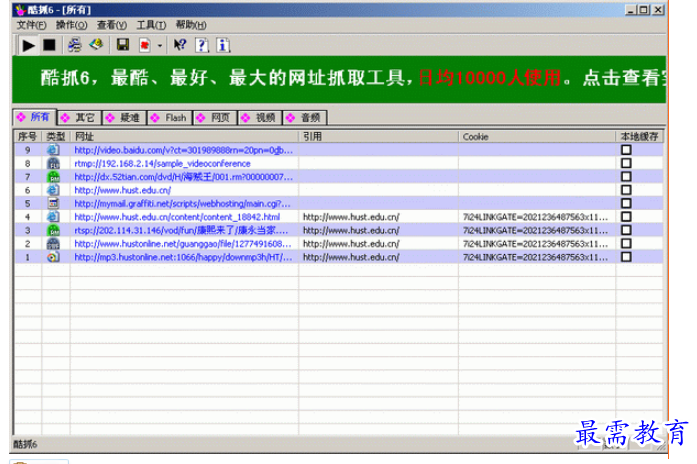
Task: Sort by the 序号 column header
Action: 28,136
